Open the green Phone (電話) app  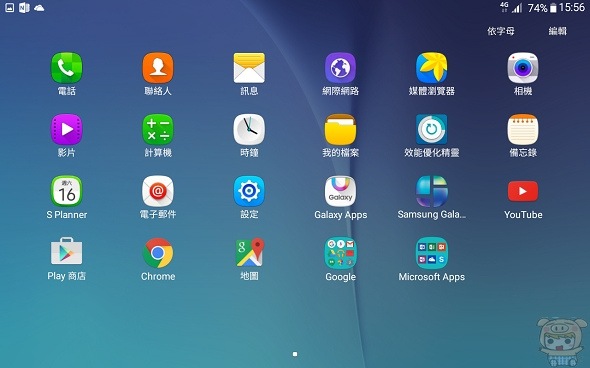tap(67, 68)
